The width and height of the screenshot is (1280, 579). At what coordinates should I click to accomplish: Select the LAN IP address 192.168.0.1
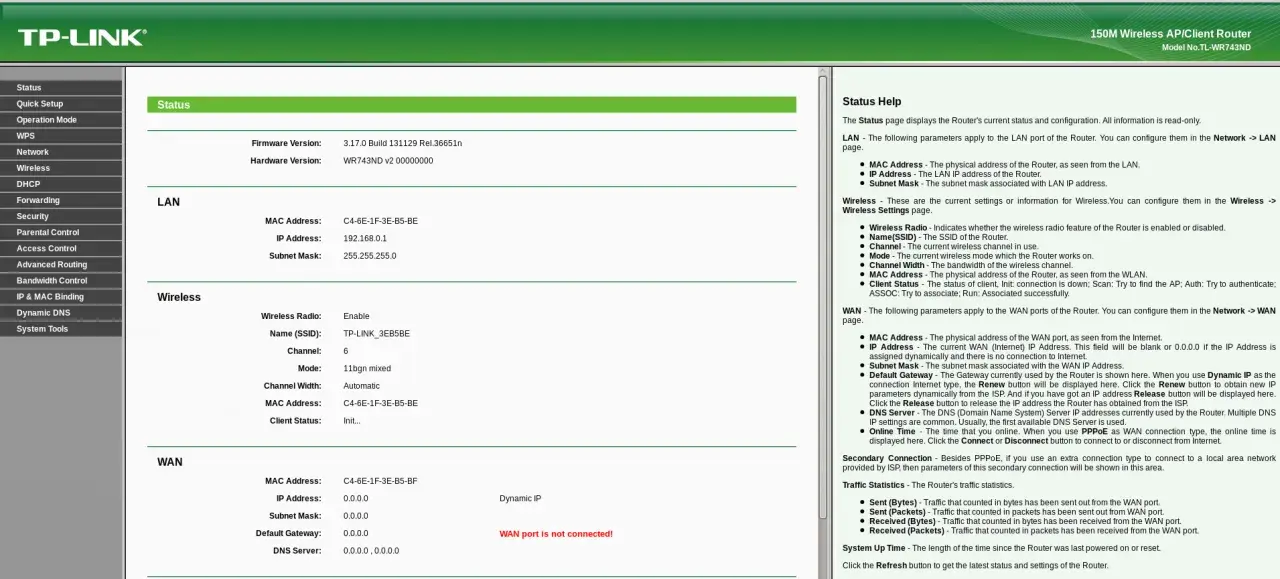tap(365, 238)
